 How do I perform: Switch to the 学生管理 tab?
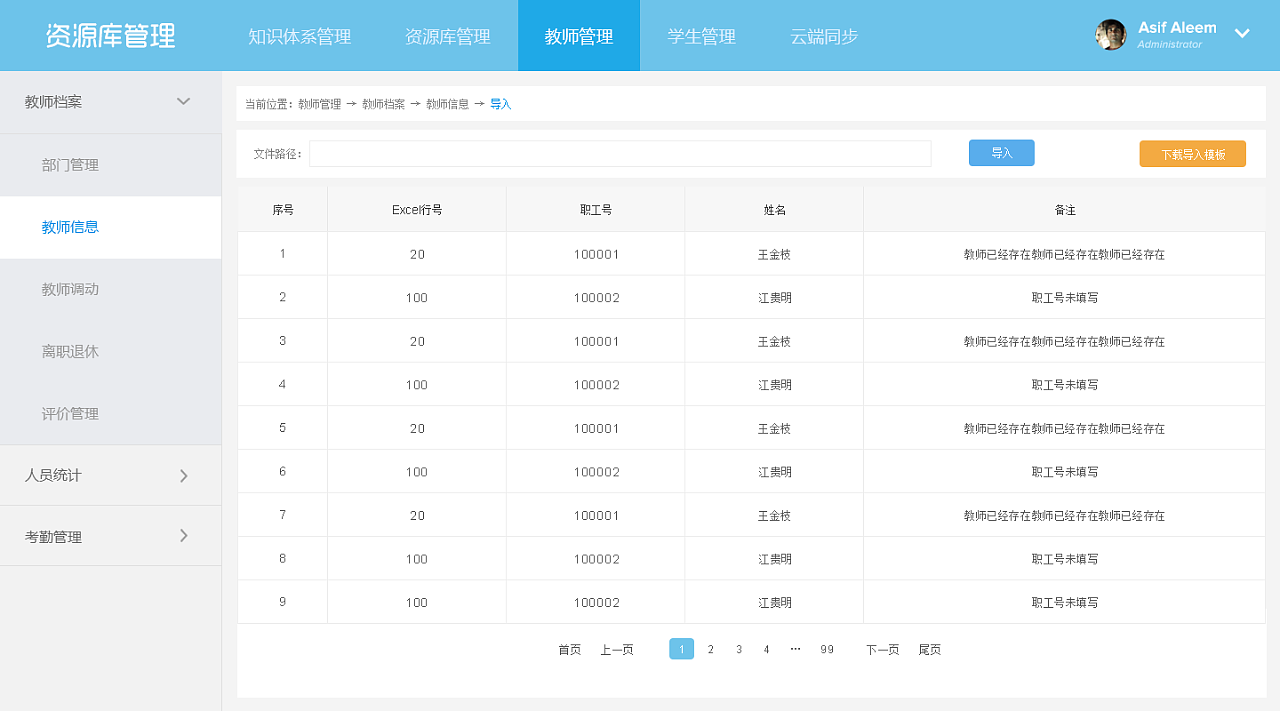[701, 35]
